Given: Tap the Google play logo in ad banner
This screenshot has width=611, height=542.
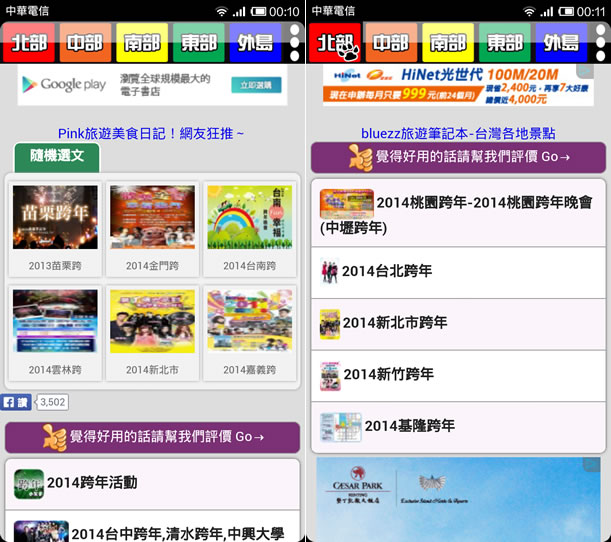Looking at the screenshot, I should (x=64, y=85).
